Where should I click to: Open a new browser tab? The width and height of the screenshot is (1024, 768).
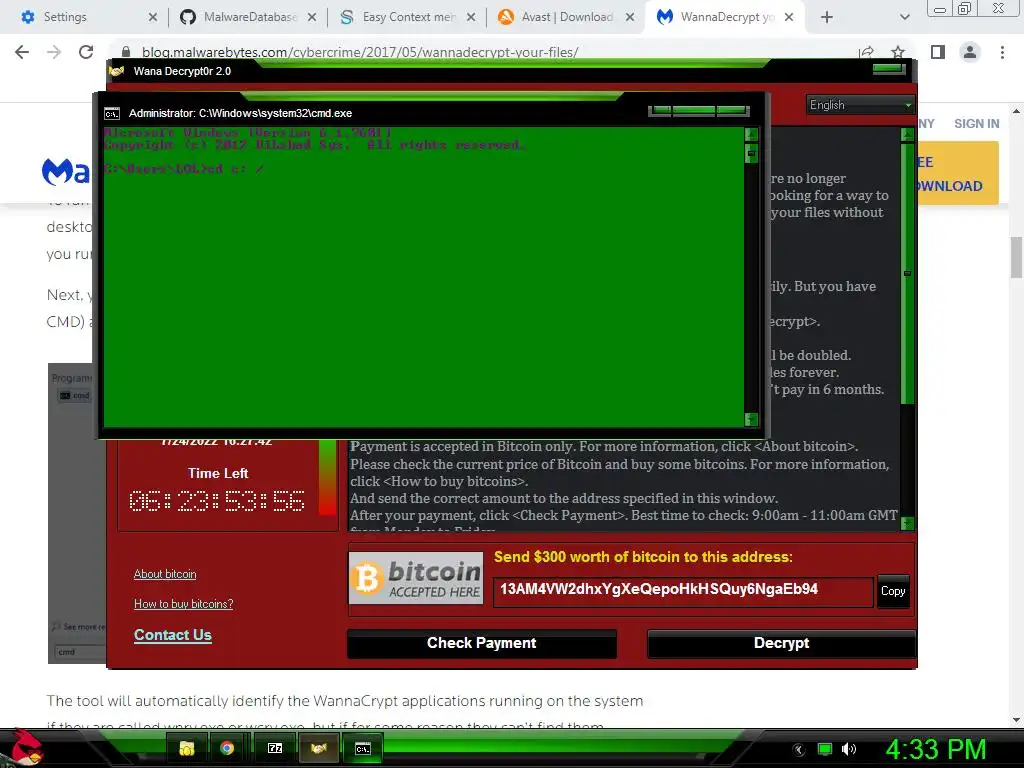coord(827,18)
